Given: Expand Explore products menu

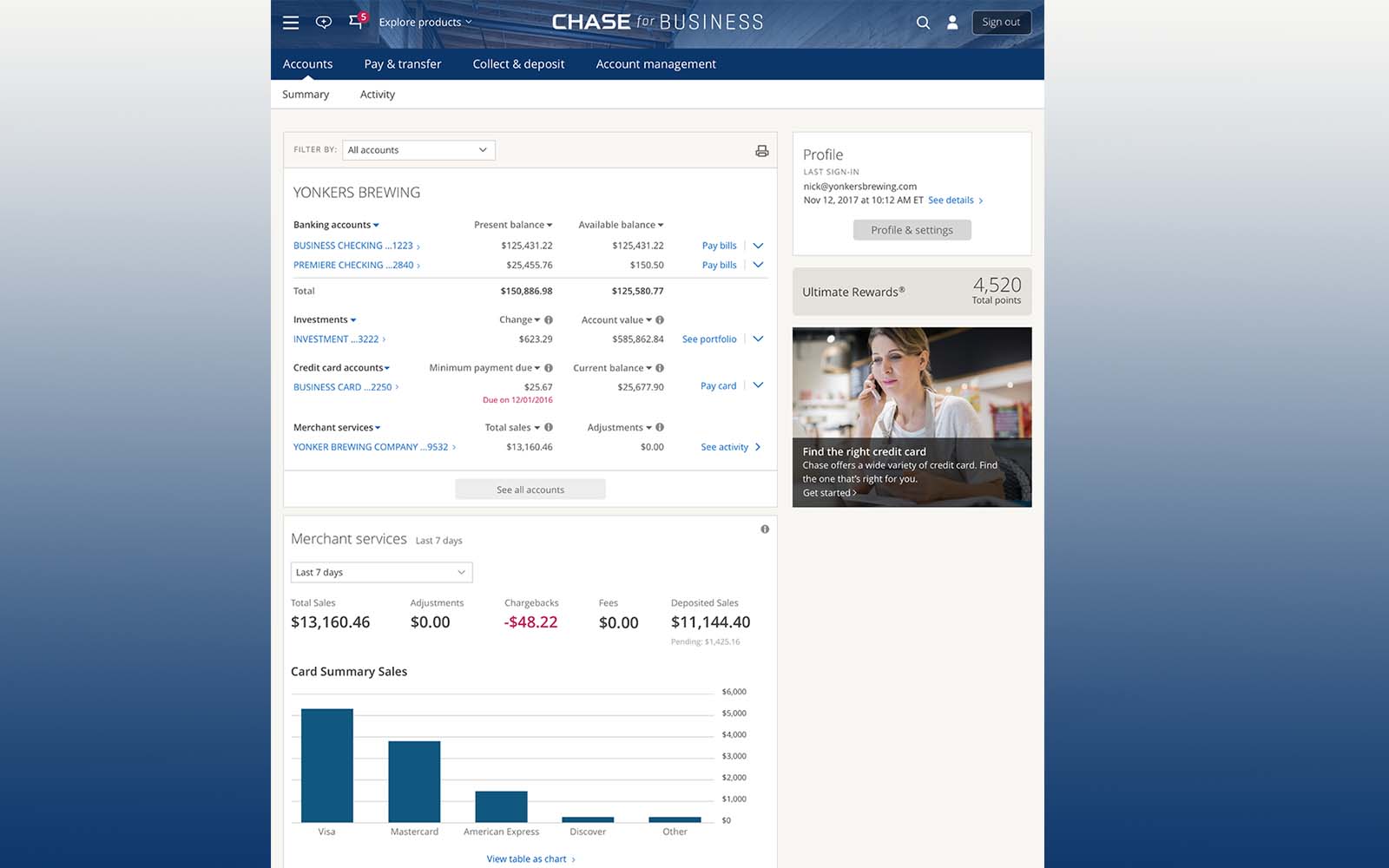Looking at the screenshot, I should 425,23.
